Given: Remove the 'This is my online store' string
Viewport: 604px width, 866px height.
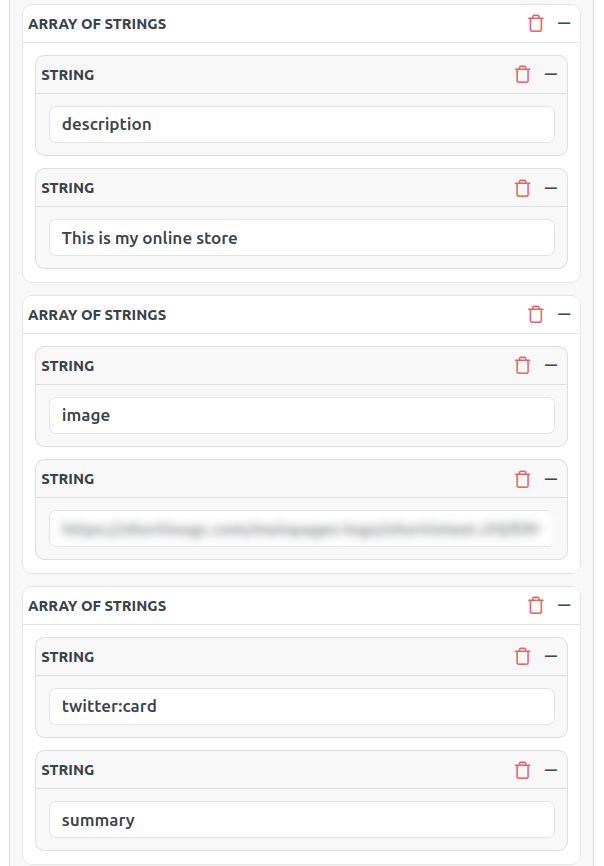Looking at the screenshot, I should (522, 188).
